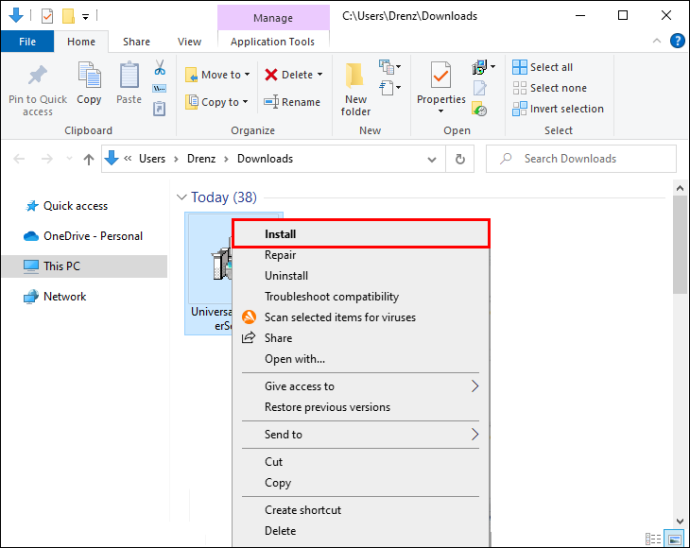This screenshot has height=548, width=690.
Task: Expand Give access to submenu
Action: tap(360, 386)
